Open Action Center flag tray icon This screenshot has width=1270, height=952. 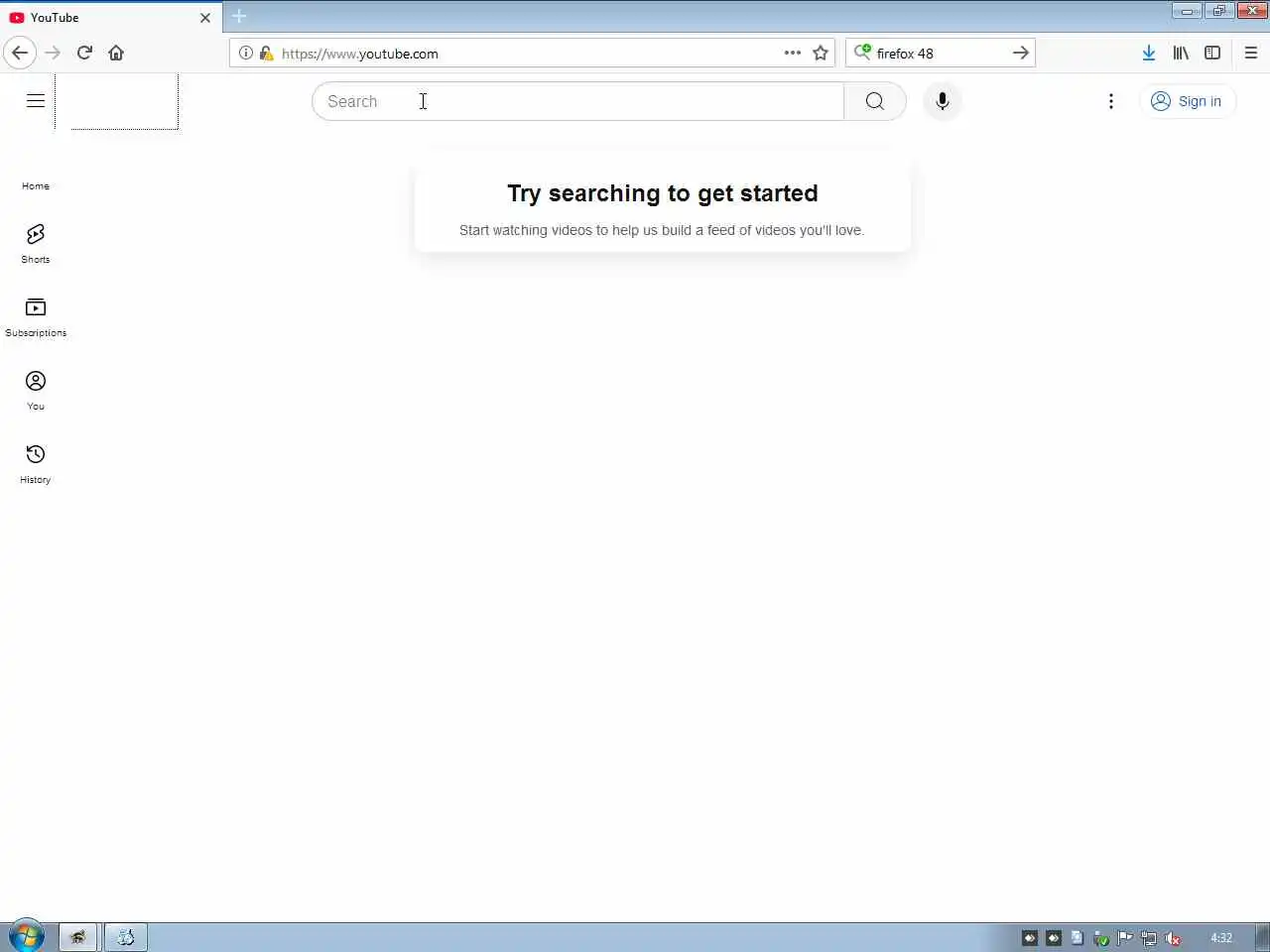coord(1125,938)
